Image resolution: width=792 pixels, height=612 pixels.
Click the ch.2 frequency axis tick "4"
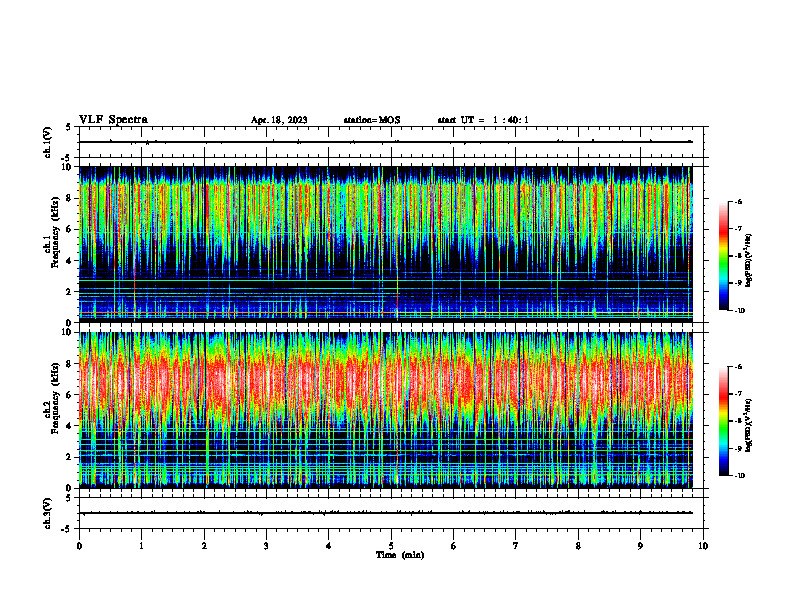pos(70,426)
